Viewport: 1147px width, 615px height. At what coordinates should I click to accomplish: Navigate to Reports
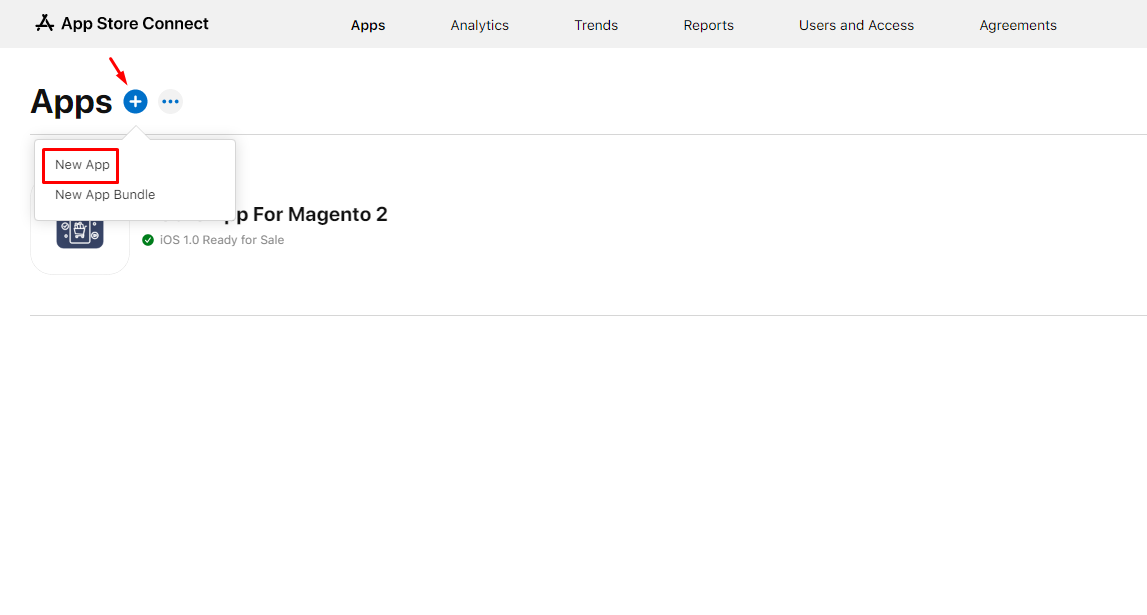tap(708, 25)
